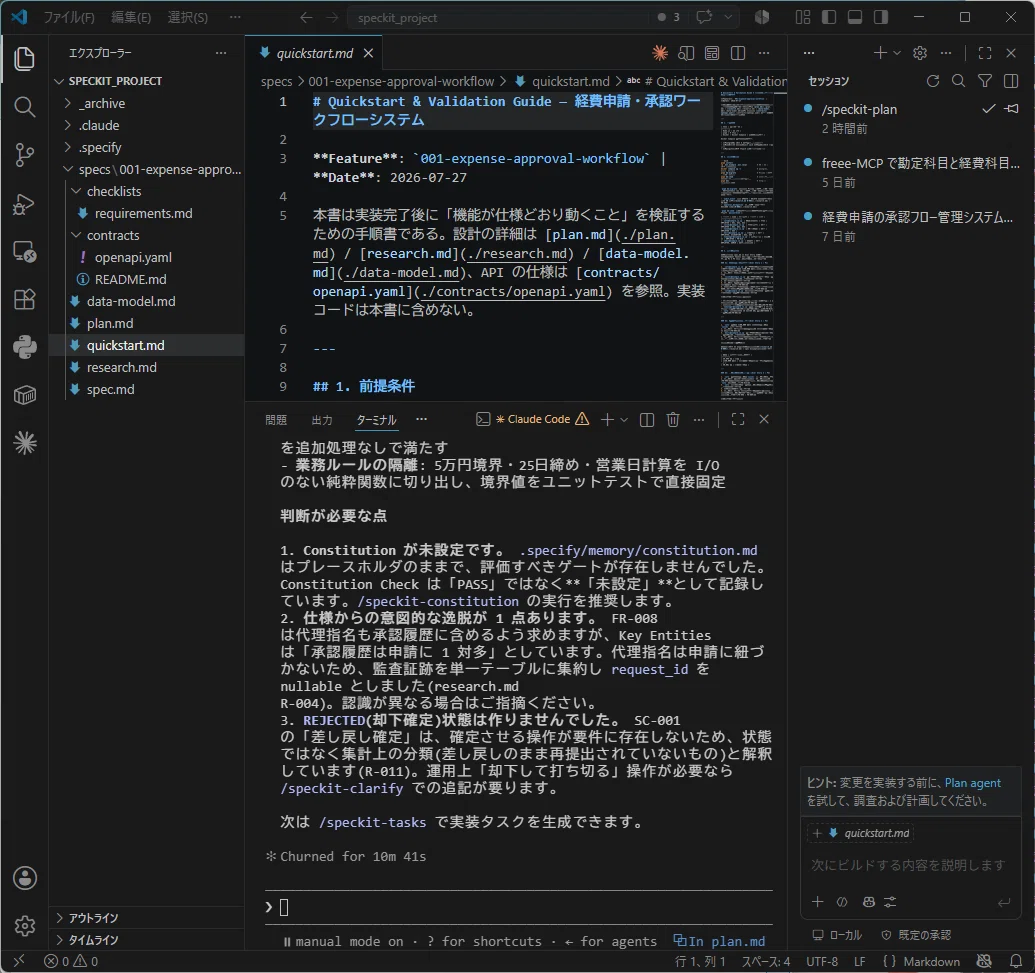Toggle the session side panel view

click(x=1011, y=81)
